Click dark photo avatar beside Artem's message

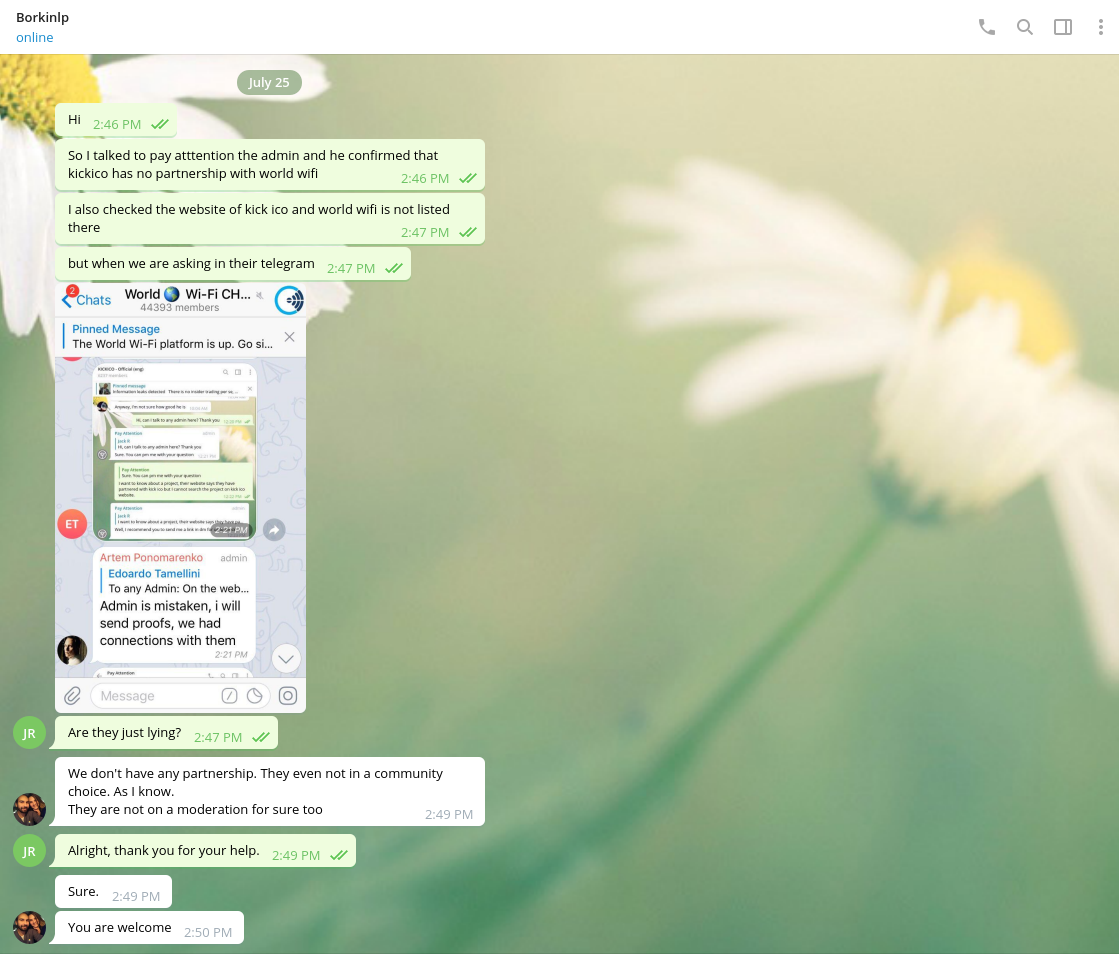[x=72, y=650]
